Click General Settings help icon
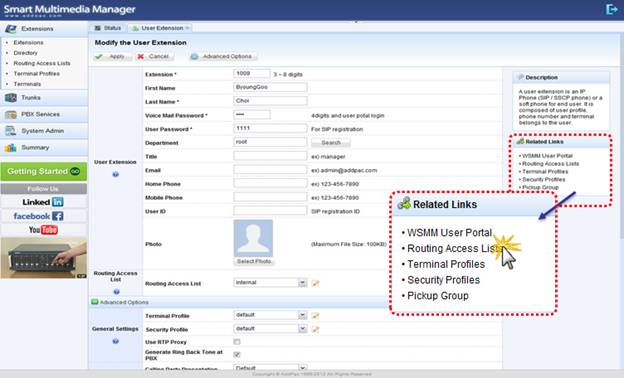 [115, 341]
